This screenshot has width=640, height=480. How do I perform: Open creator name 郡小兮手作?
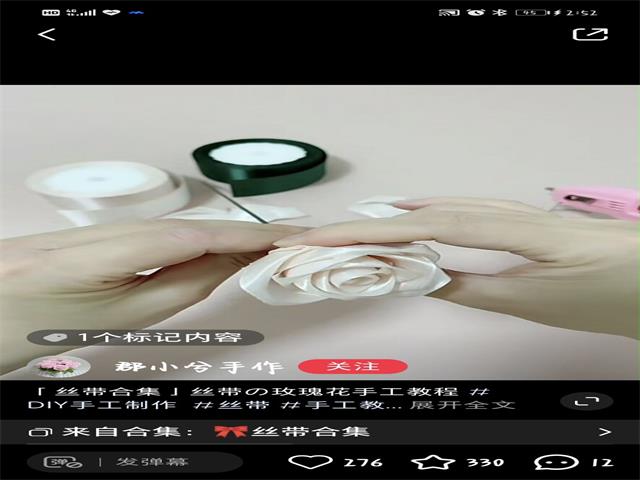199,367
